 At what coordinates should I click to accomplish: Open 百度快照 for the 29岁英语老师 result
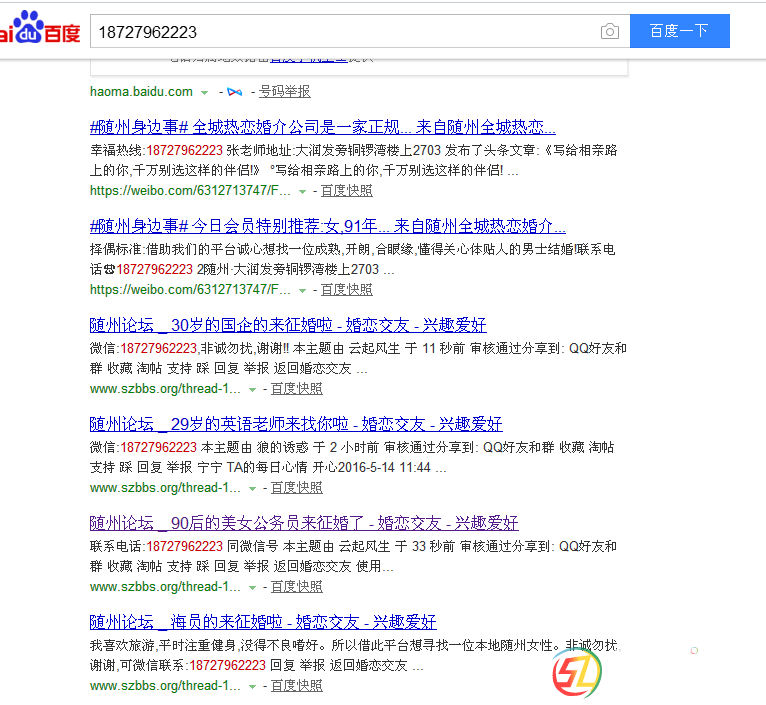(296, 488)
